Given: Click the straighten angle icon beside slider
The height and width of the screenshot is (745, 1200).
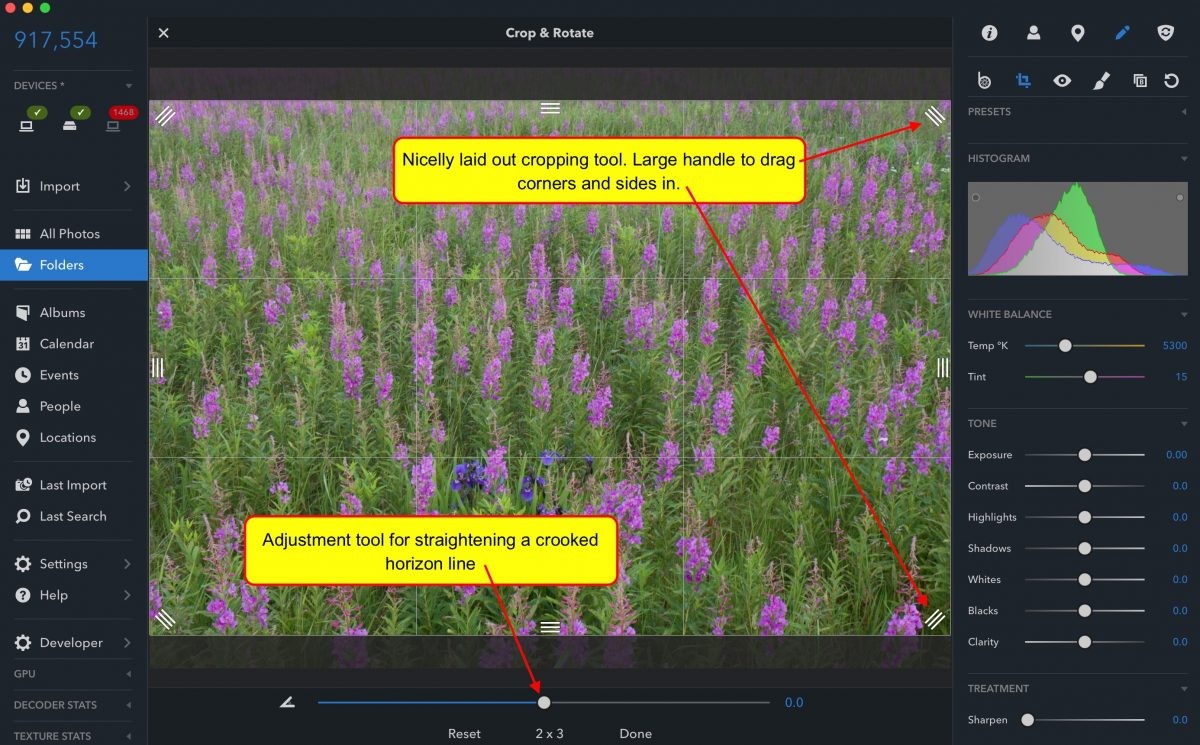Looking at the screenshot, I should point(288,702).
